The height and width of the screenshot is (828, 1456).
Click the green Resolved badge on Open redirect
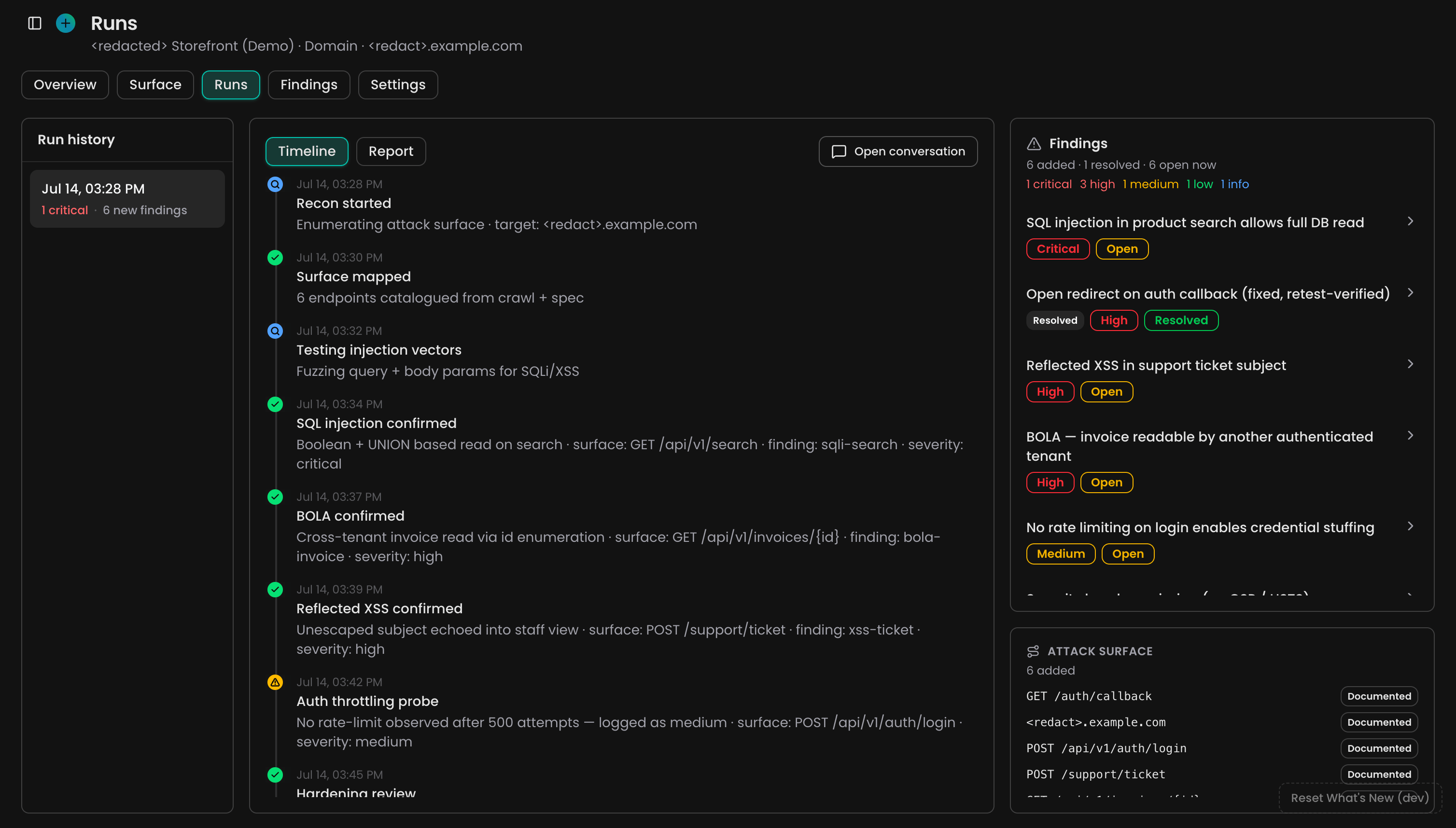1181,321
